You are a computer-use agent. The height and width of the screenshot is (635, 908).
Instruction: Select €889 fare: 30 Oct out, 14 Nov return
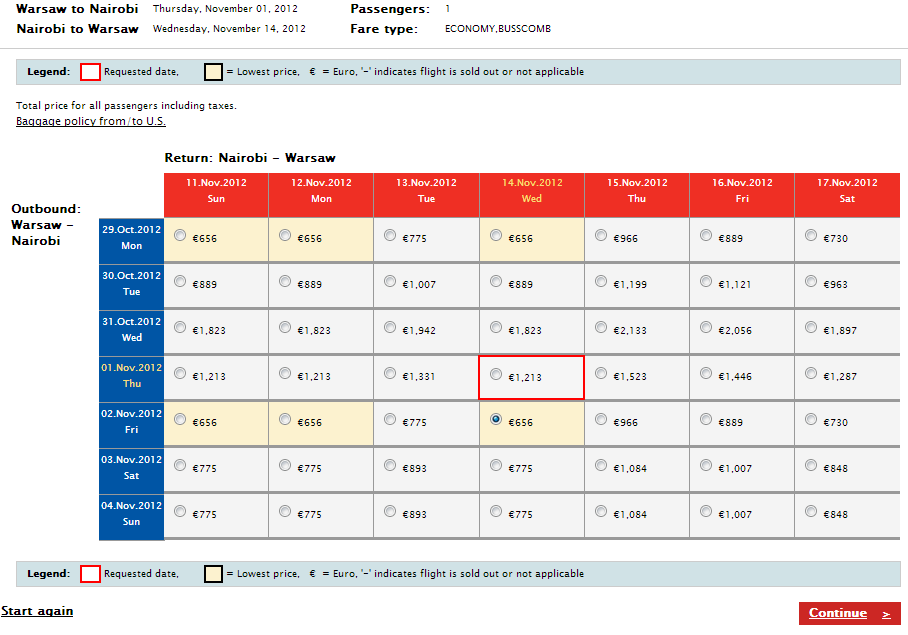496,281
